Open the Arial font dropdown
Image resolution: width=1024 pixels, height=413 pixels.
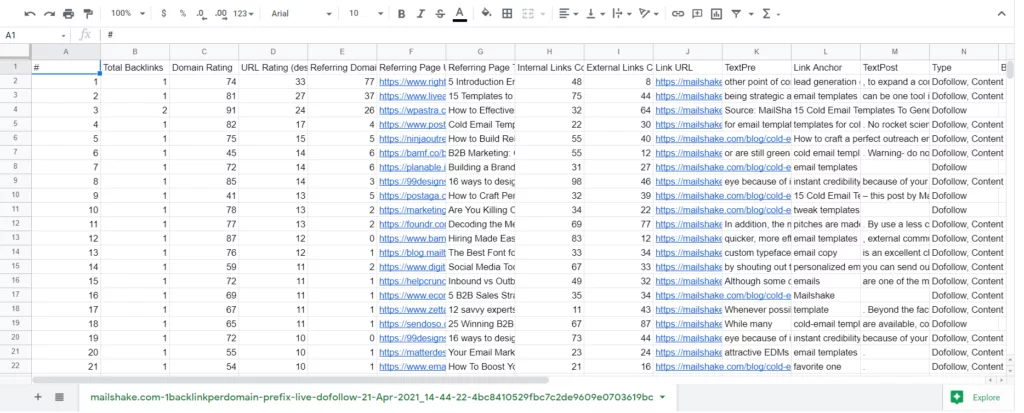pyautogui.click(x=301, y=14)
